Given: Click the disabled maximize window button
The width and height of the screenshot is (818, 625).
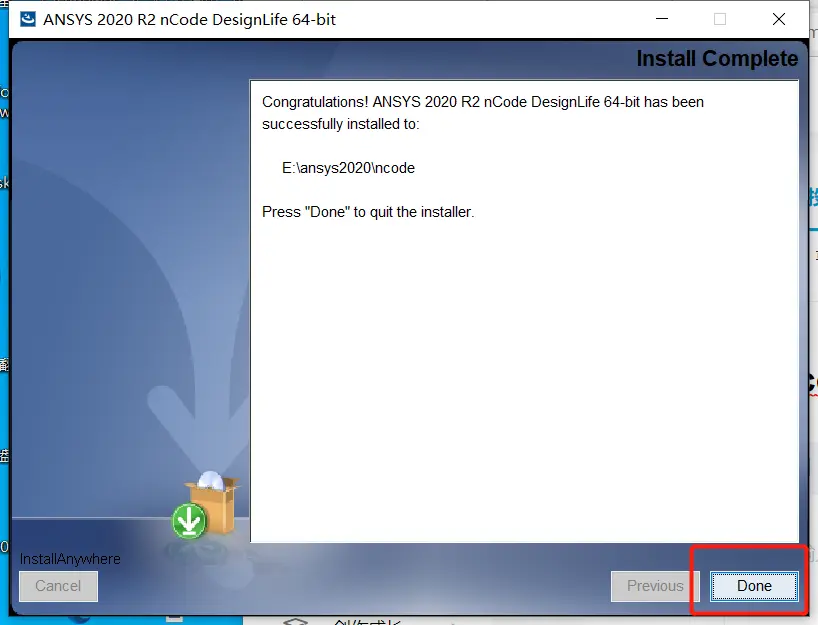Looking at the screenshot, I should coord(720,19).
